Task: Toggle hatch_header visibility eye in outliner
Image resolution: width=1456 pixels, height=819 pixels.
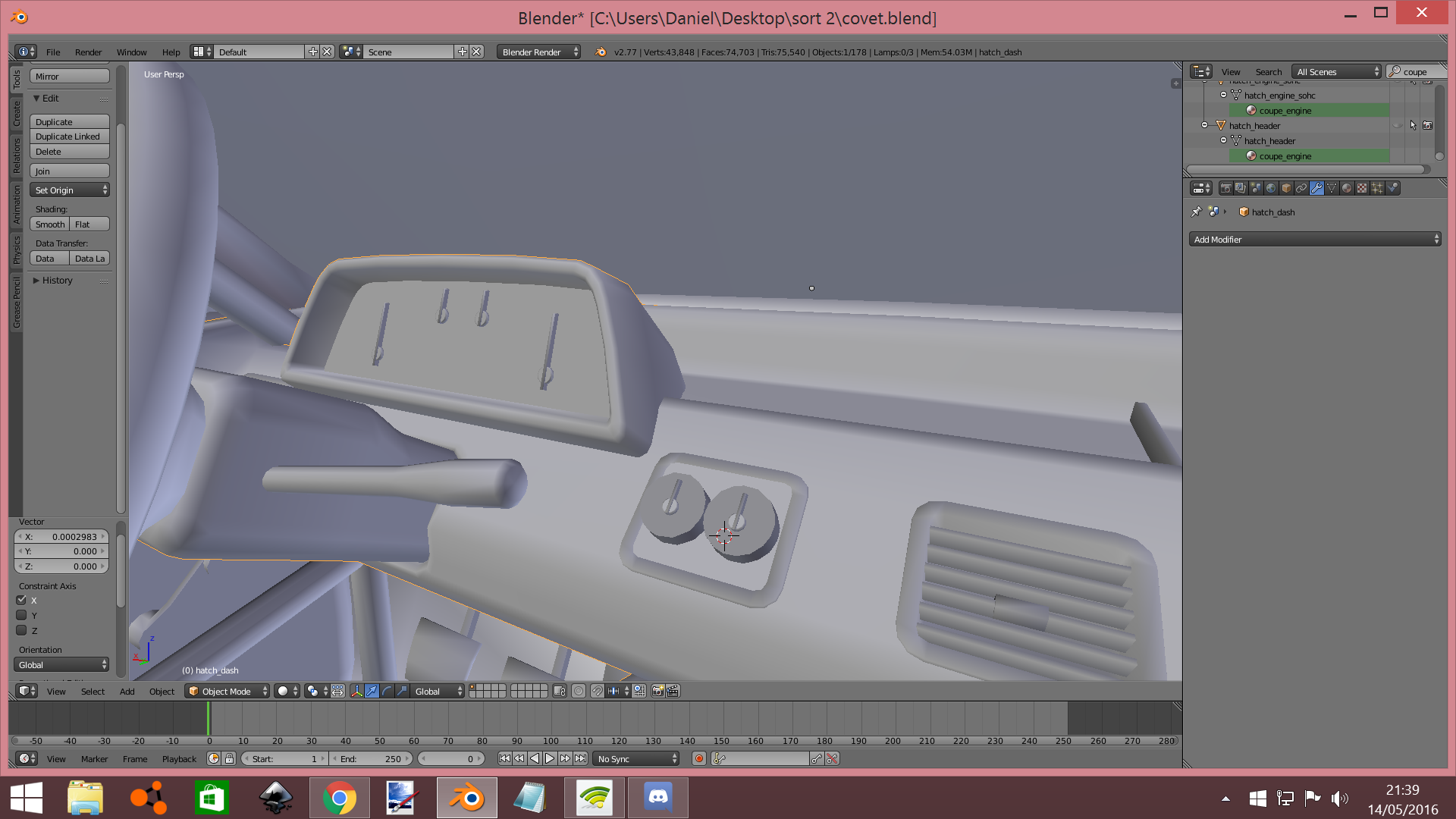Action: click(x=1397, y=125)
